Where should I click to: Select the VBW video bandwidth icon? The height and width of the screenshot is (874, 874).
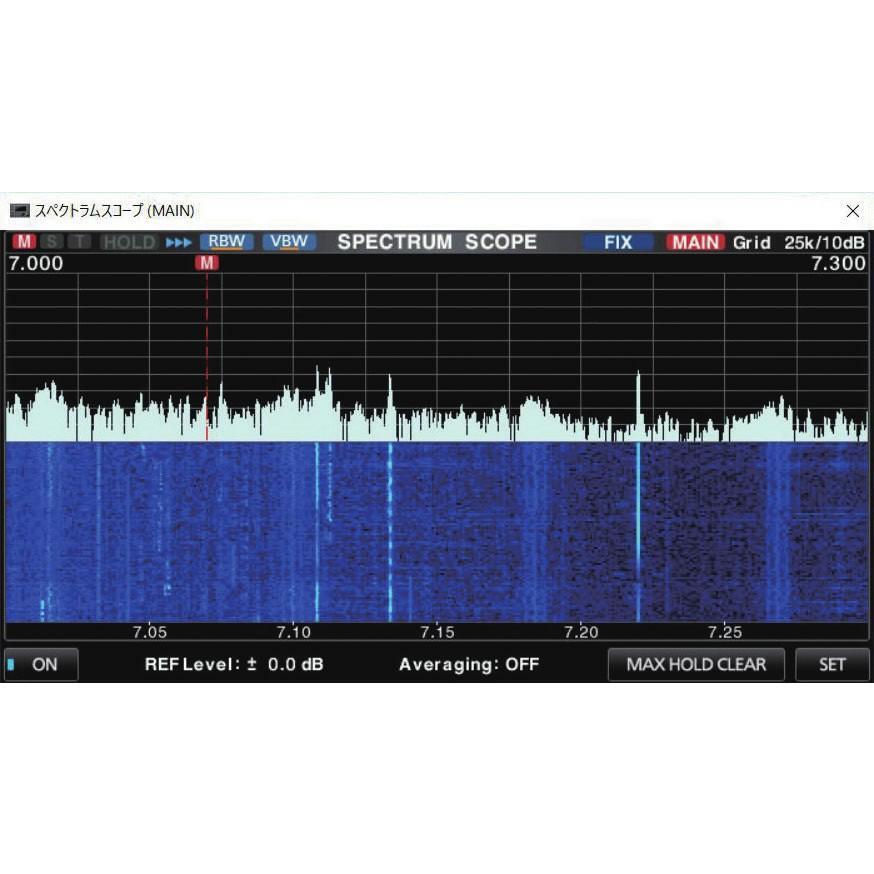coord(288,241)
